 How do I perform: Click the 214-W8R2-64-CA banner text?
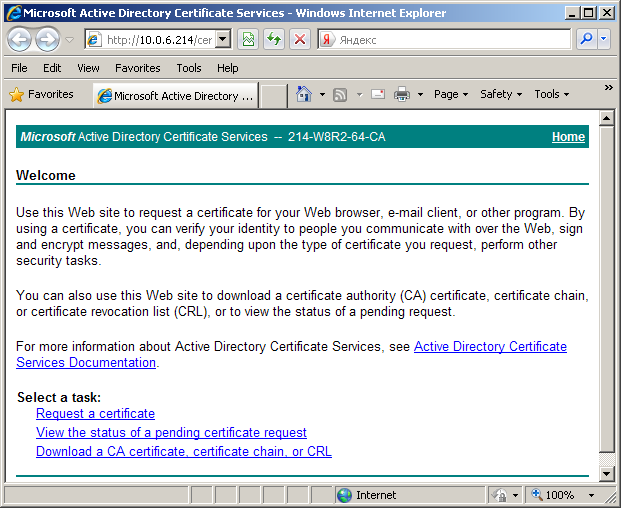pos(336,137)
